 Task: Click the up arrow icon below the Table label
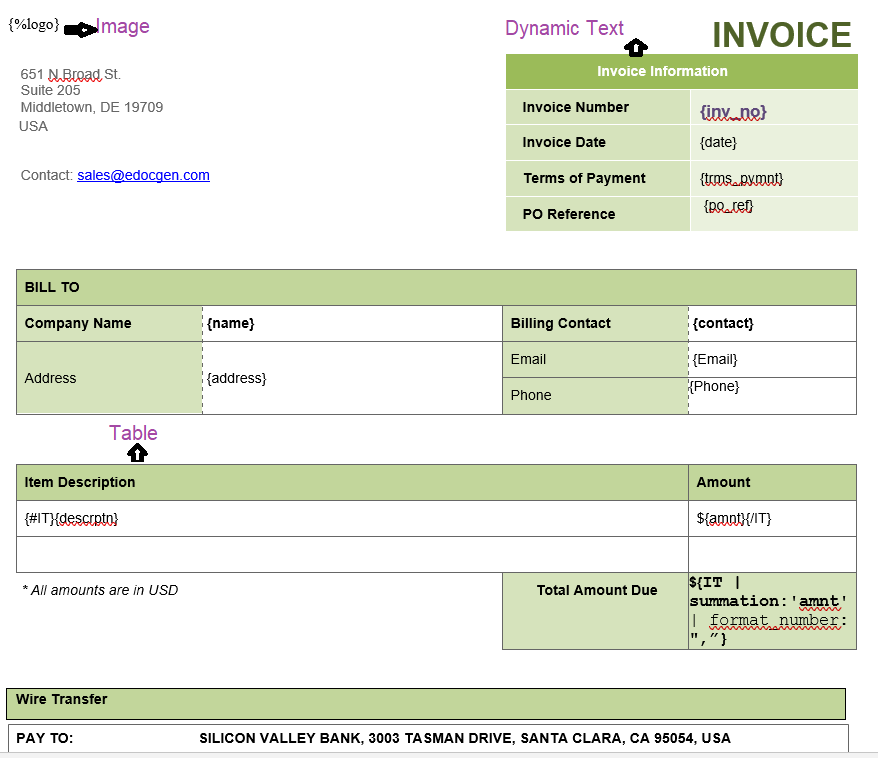pyautogui.click(x=136, y=452)
